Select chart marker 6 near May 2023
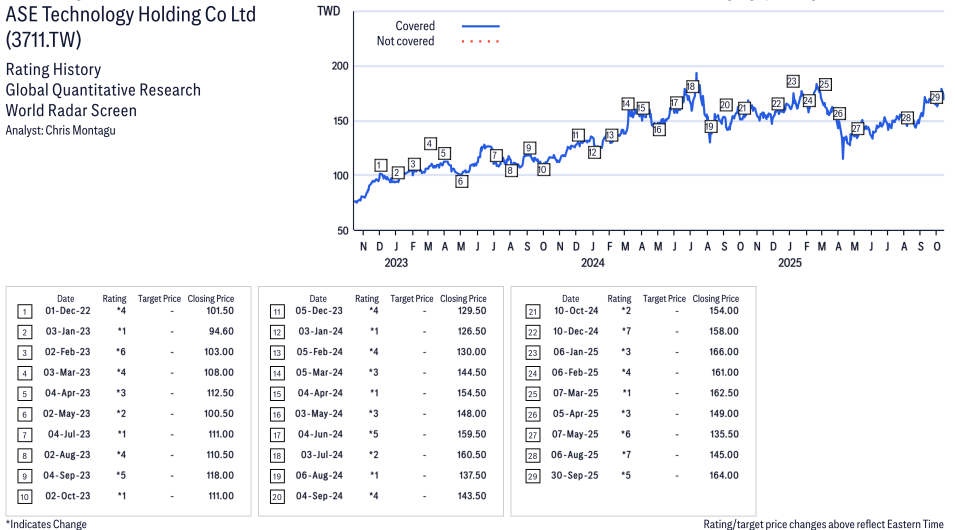Viewport: 955px width, 530px height. tap(461, 181)
